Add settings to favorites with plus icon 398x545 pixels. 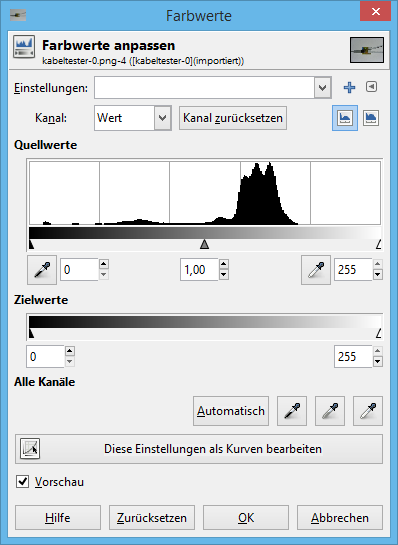[349, 88]
